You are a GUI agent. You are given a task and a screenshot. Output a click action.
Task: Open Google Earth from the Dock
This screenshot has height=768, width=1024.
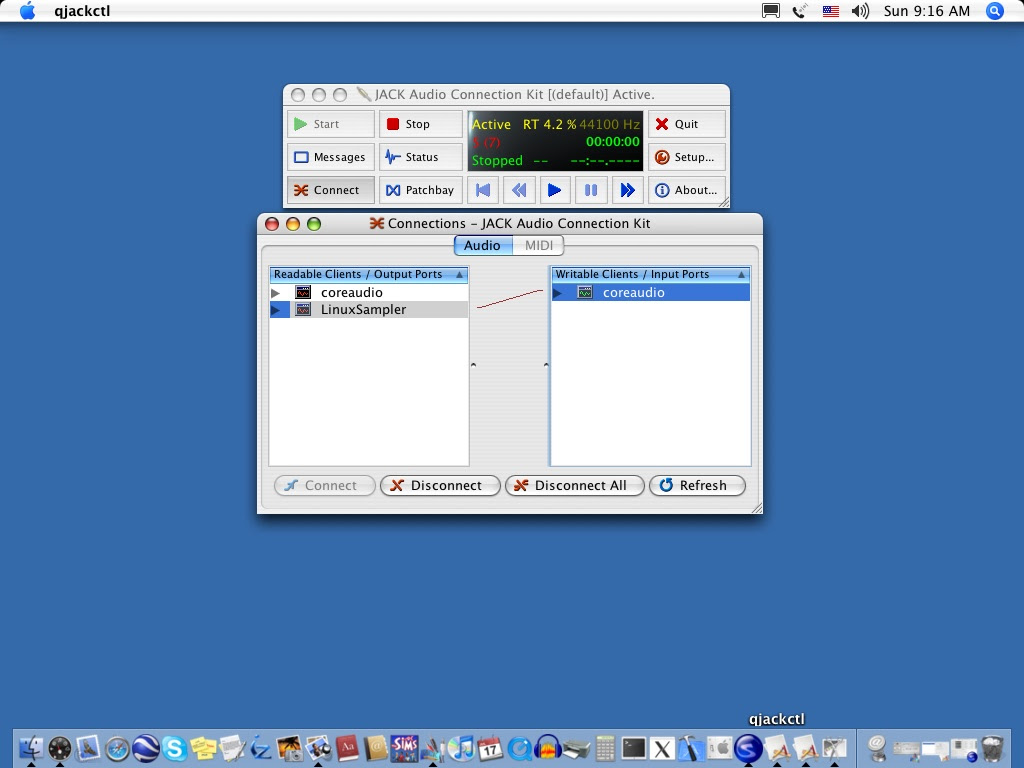pos(146,748)
